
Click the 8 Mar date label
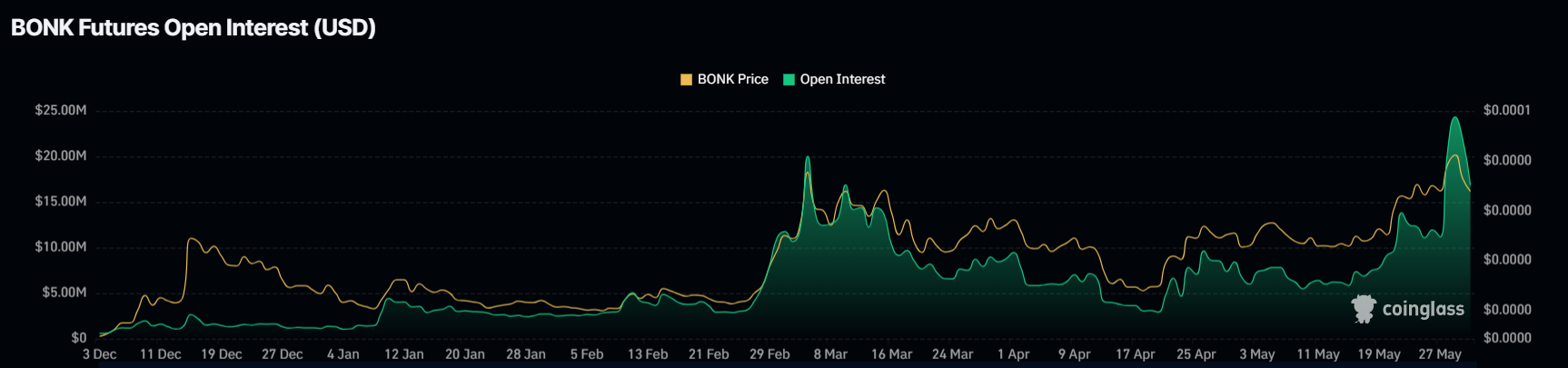pos(830,354)
